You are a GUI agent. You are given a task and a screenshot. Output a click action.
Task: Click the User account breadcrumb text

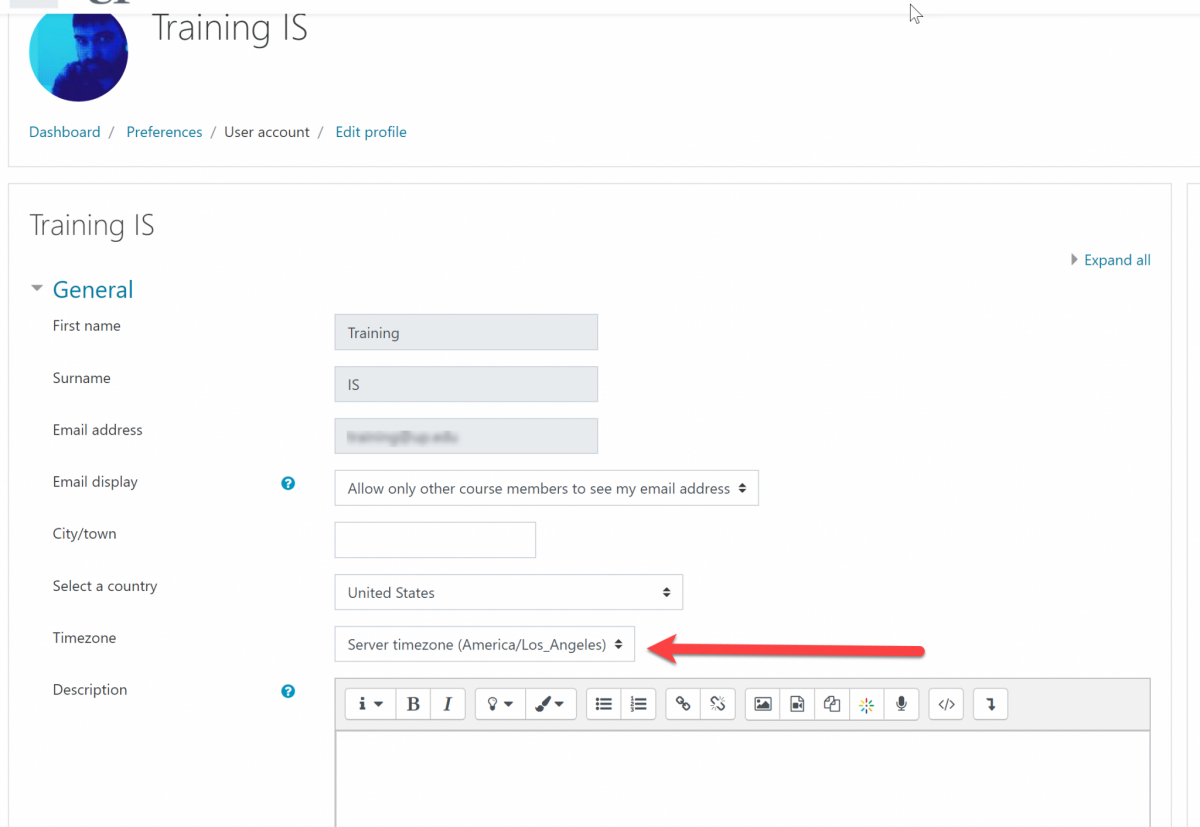tap(267, 132)
